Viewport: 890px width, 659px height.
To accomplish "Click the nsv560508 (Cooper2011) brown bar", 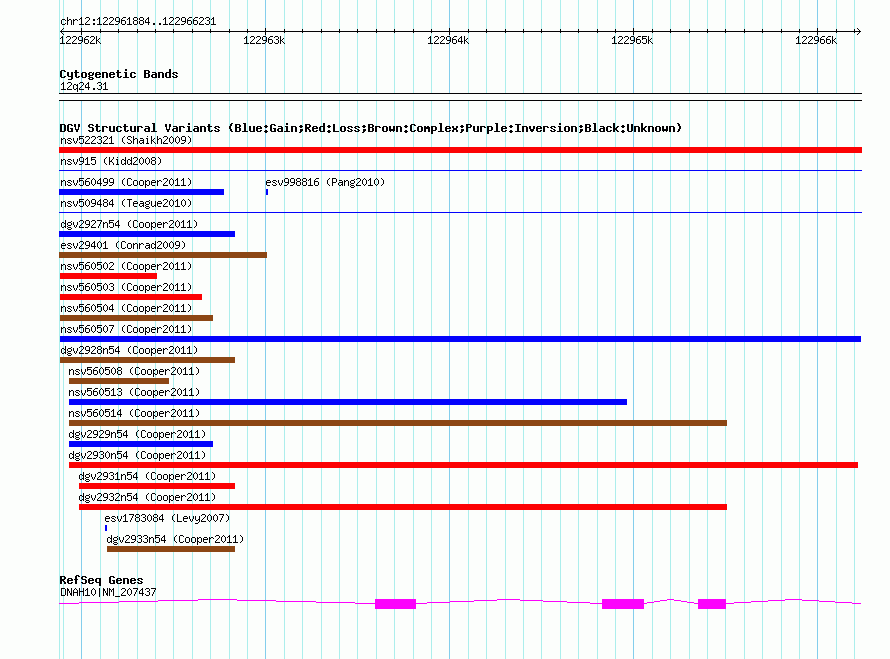I will (x=119, y=381).
